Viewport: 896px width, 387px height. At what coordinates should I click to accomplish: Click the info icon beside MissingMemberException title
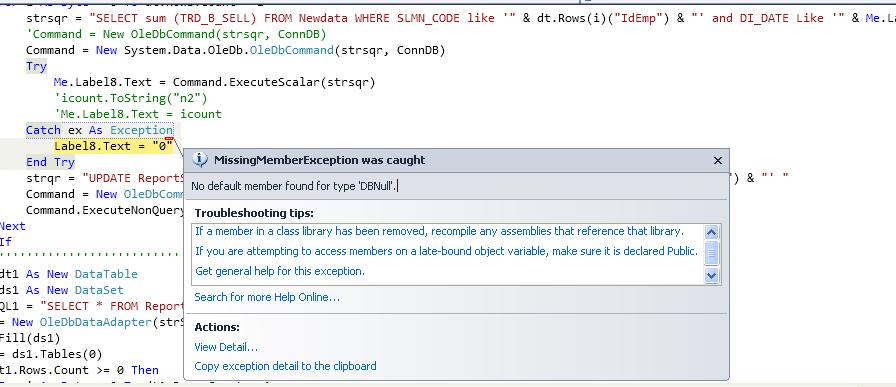(x=199, y=160)
